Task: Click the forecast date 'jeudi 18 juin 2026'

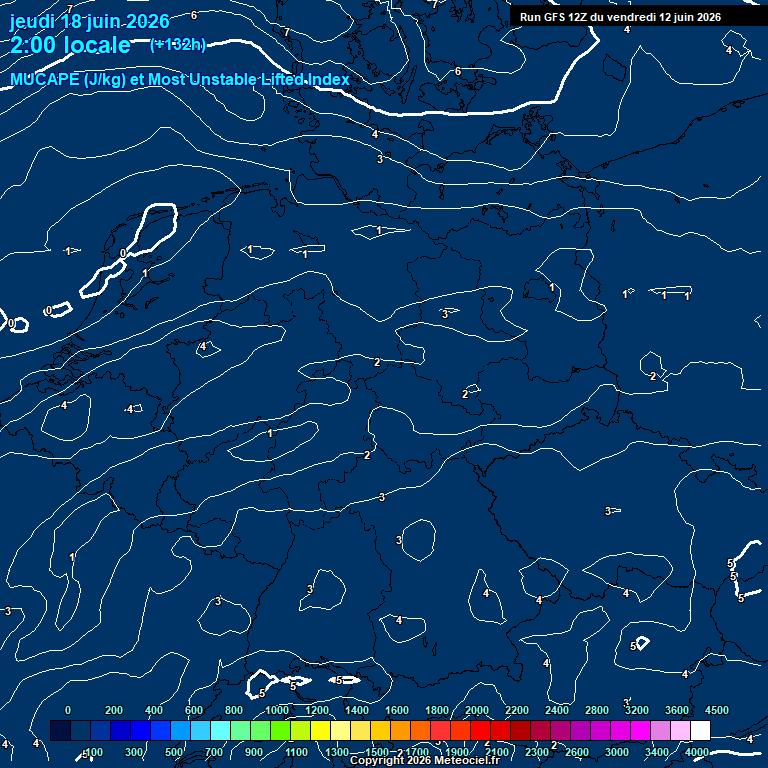Action: coord(90,22)
